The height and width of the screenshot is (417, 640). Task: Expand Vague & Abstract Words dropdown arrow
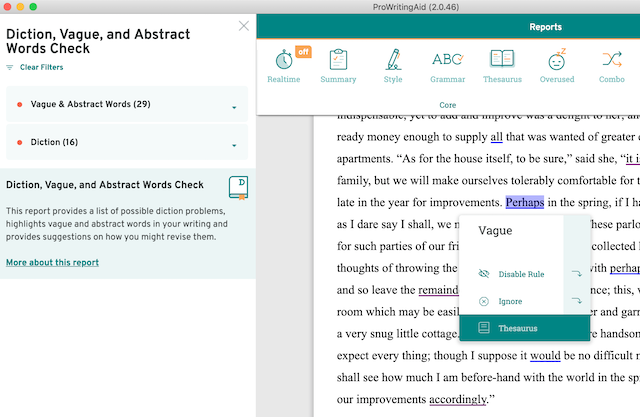(x=234, y=108)
